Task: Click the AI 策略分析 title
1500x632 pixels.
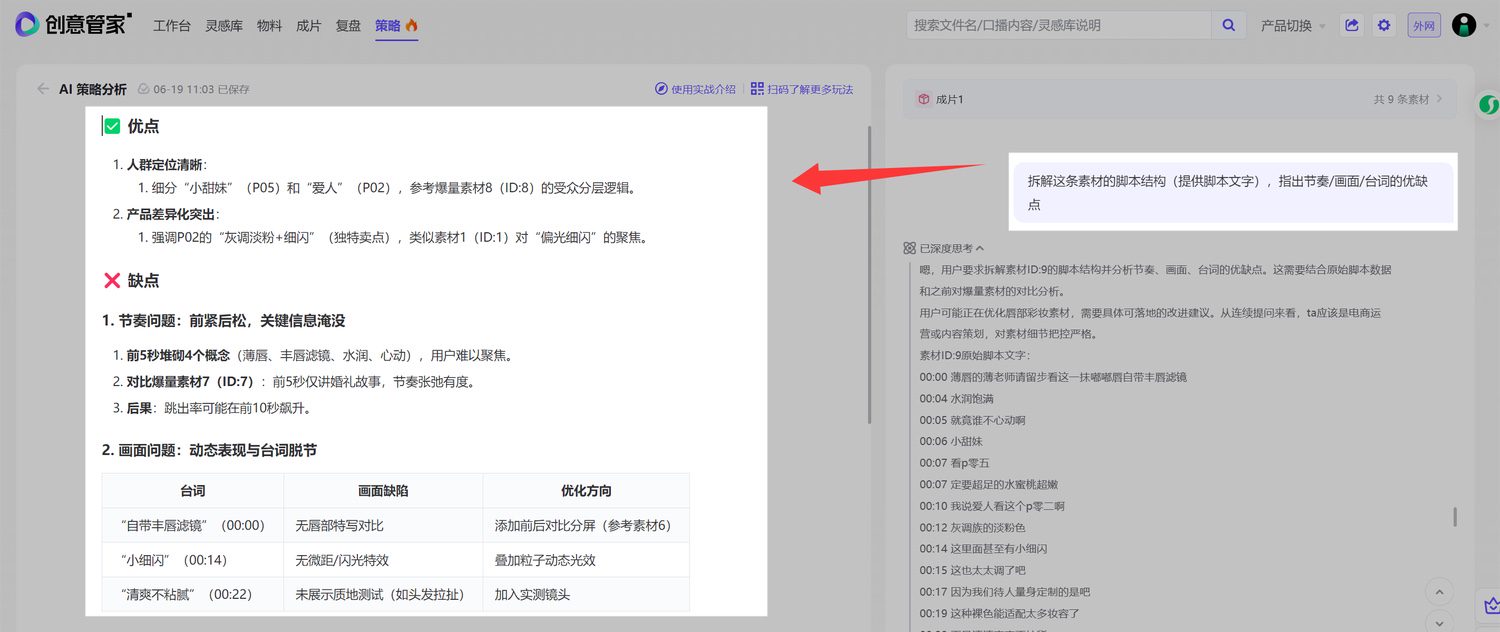Action: (x=93, y=89)
